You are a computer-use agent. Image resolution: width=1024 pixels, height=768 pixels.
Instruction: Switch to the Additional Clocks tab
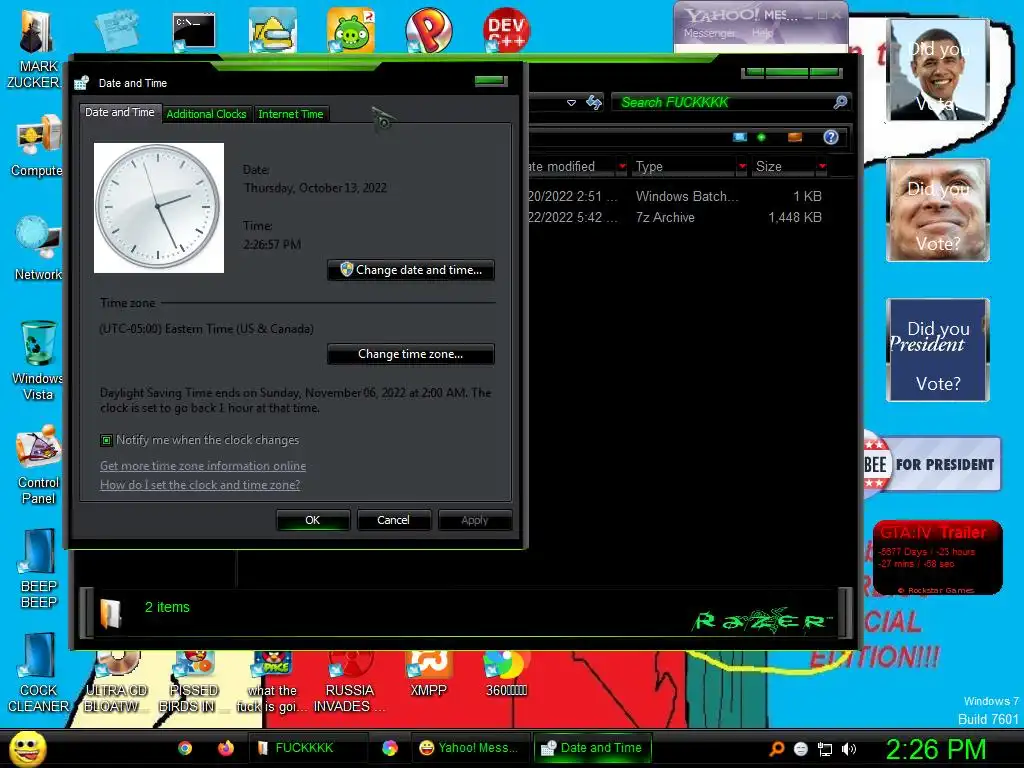pyautogui.click(x=206, y=114)
